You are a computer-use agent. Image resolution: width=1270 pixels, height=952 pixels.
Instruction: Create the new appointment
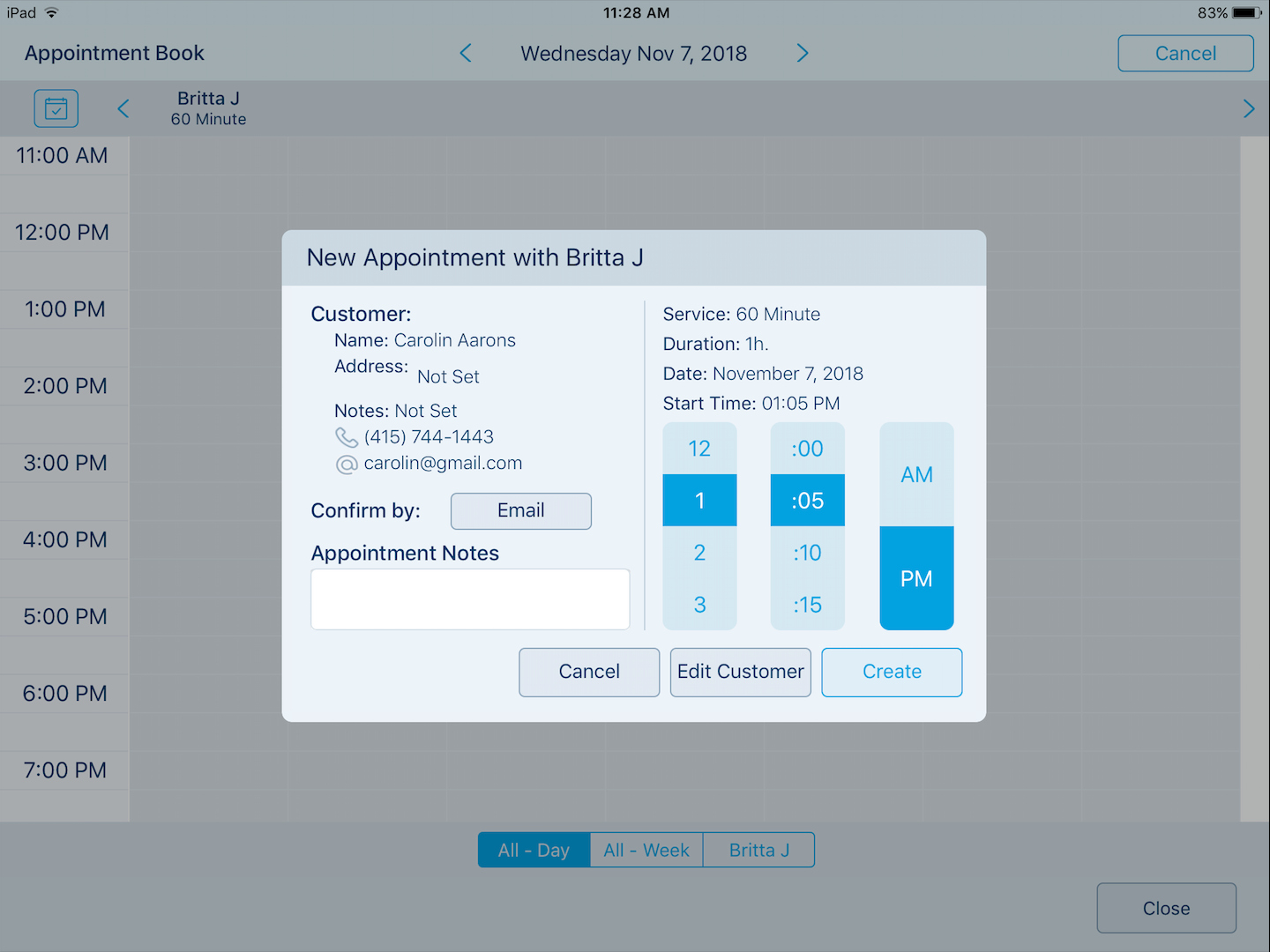pos(892,672)
